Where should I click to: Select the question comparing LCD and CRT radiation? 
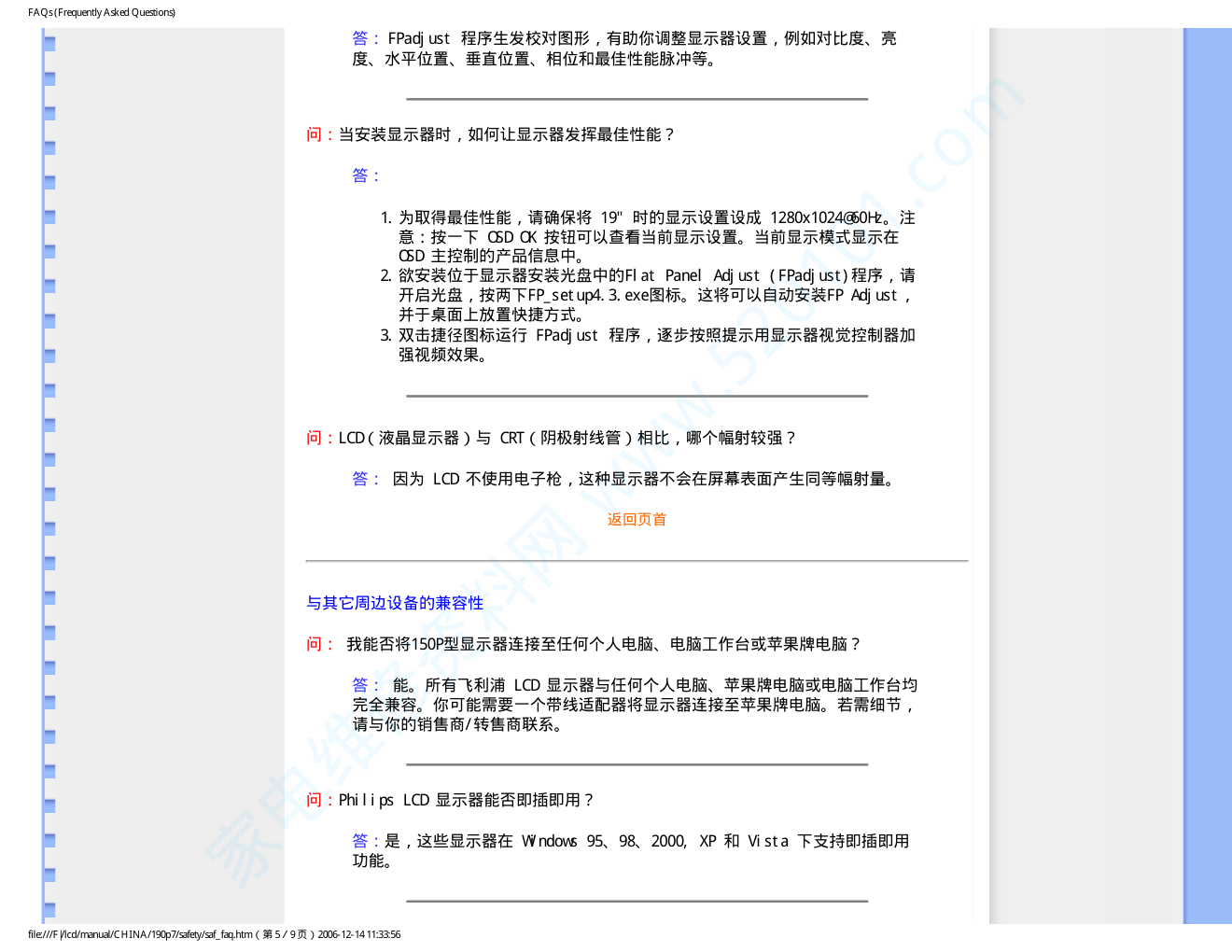(x=552, y=438)
